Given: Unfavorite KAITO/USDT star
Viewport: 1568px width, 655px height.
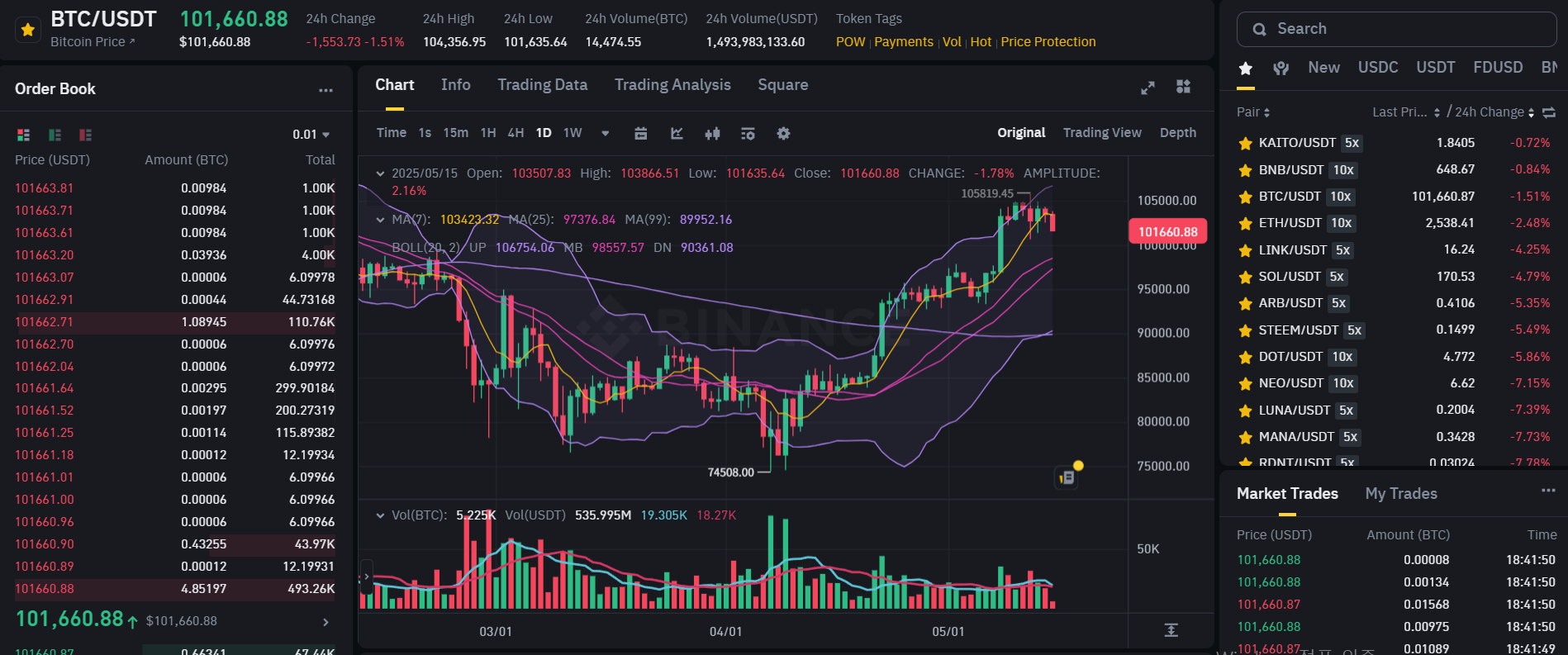Looking at the screenshot, I should tap(1245, 144).
